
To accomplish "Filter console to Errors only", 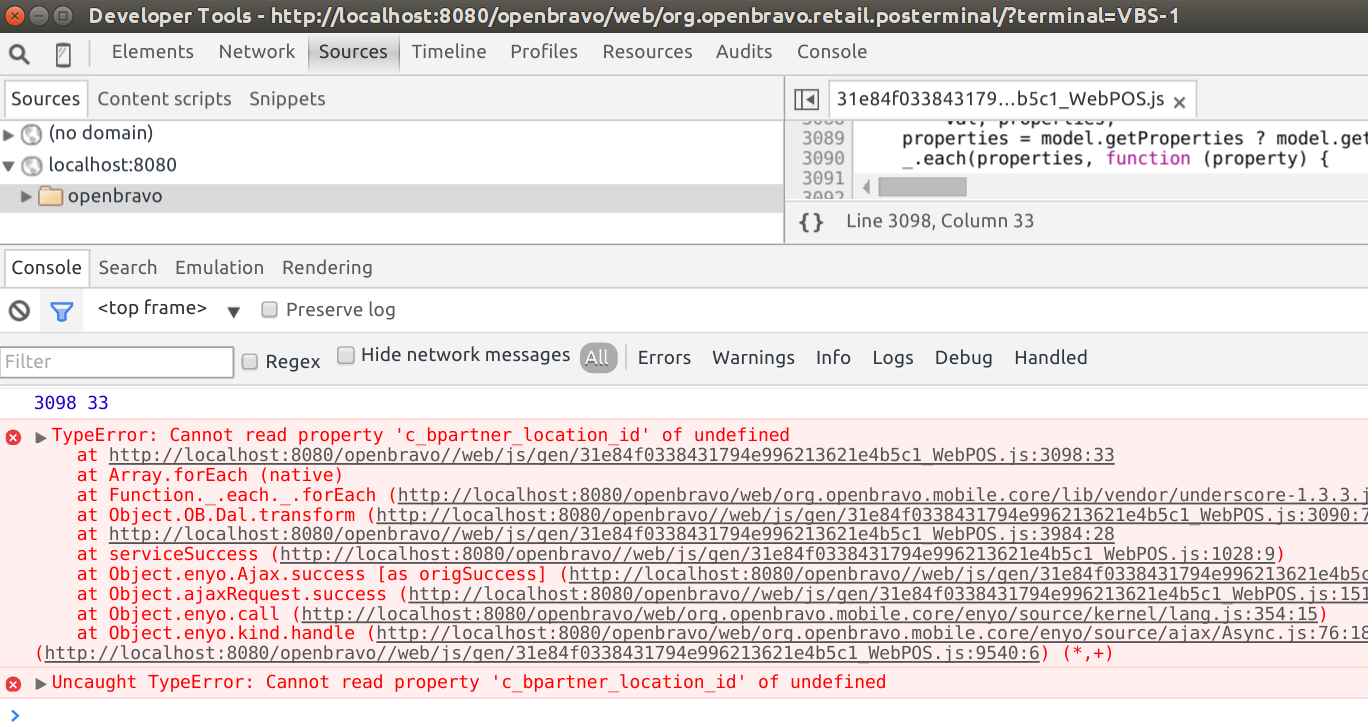I will coord(664,358).
